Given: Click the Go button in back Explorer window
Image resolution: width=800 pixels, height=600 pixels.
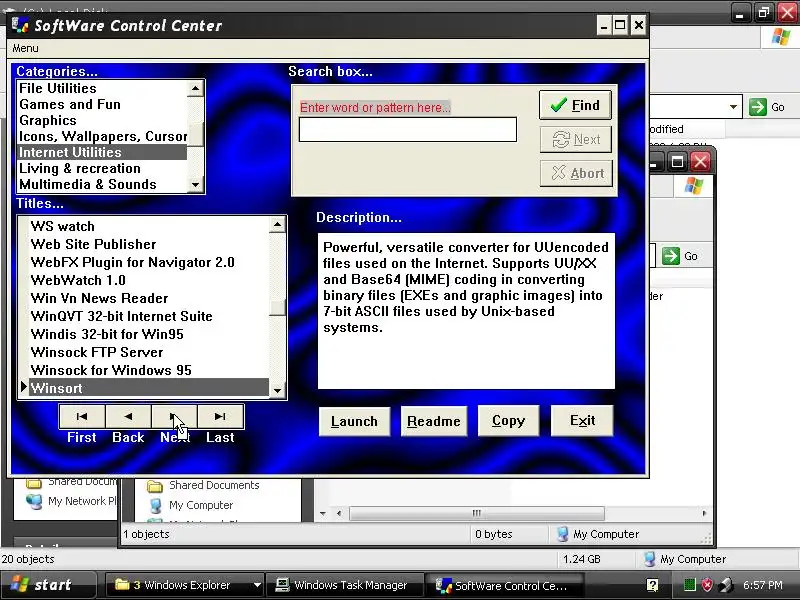Looking at the screenshot, I should 767,107.
